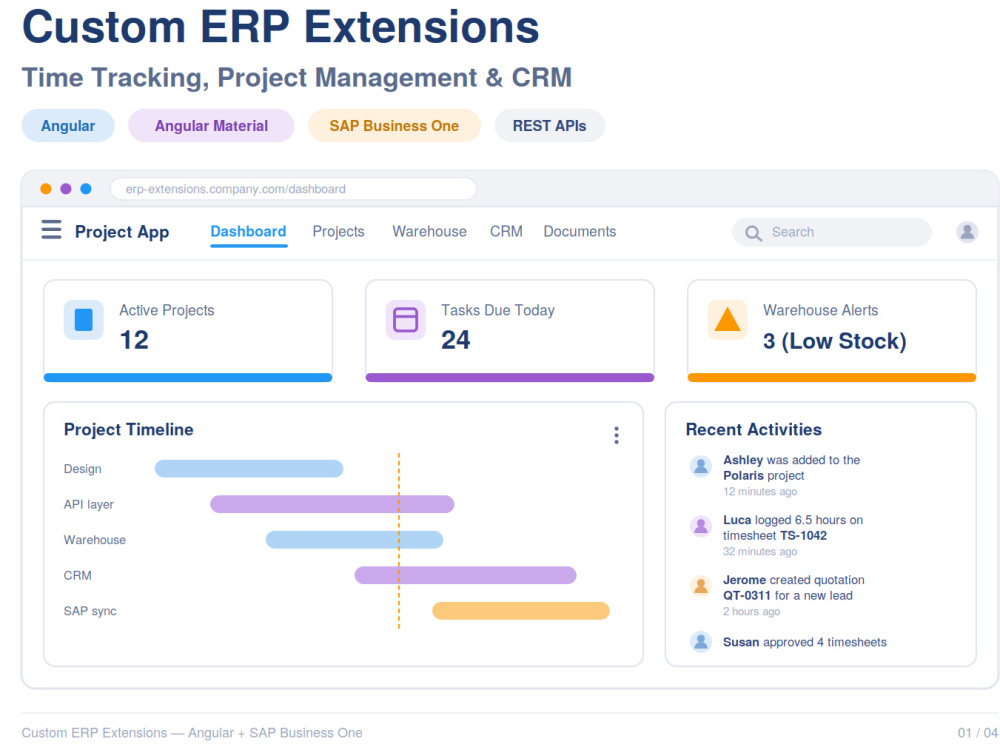Open the Projects tab
The height and width of the screenshot is (750, 1000).
click(x=339, y=232)
